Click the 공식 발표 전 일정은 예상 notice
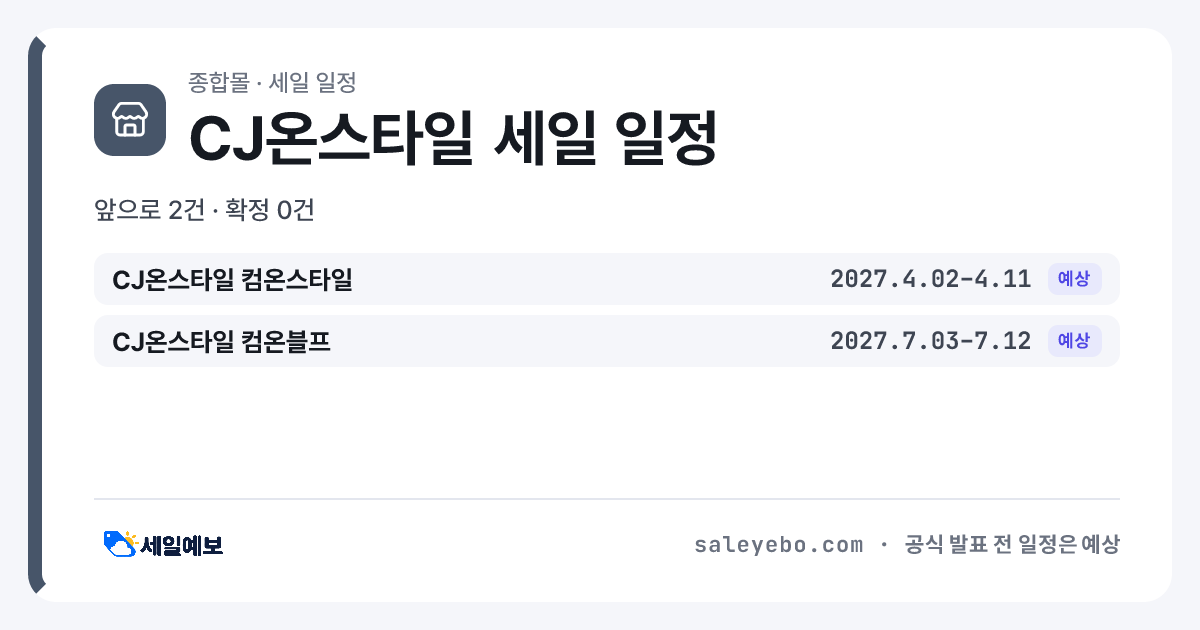Image resolution: width=1200 pixels, height=630 pixels. coord(1011,545)
